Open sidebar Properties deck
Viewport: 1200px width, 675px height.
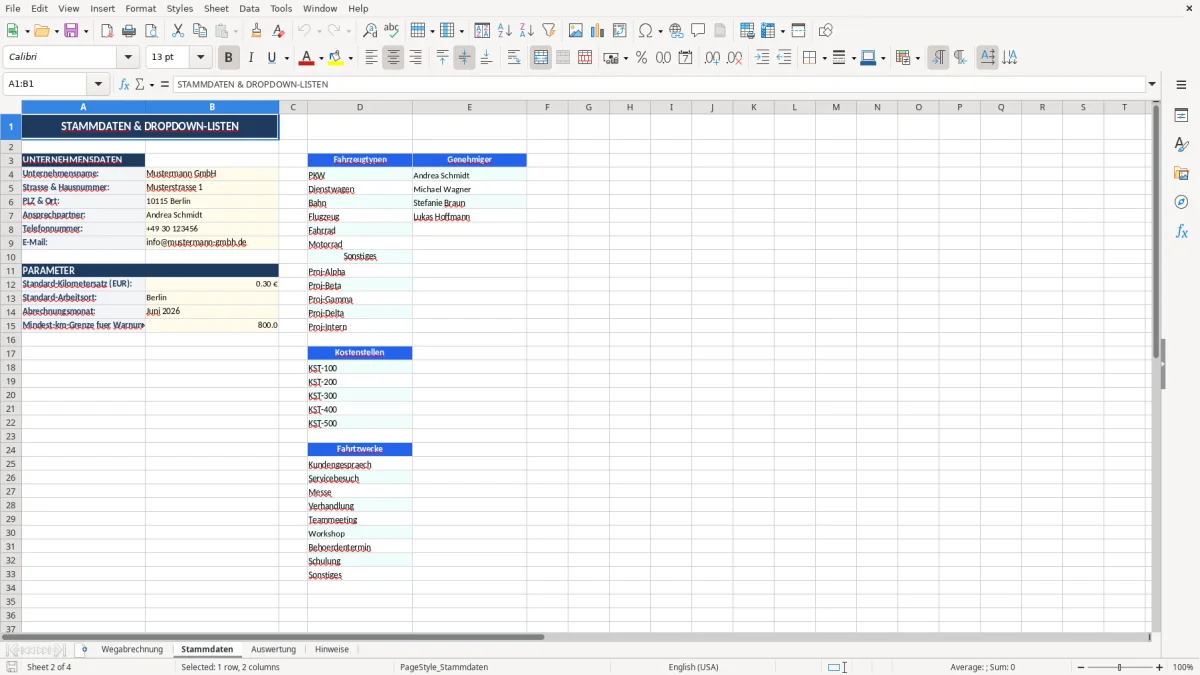(x=1181, y=116)
